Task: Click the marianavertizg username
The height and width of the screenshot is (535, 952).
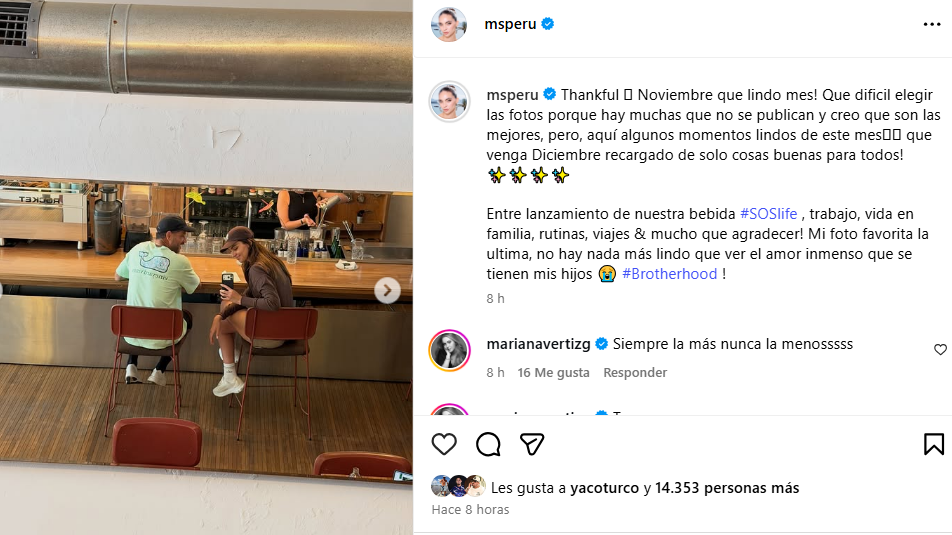Action: pos(538,344)
